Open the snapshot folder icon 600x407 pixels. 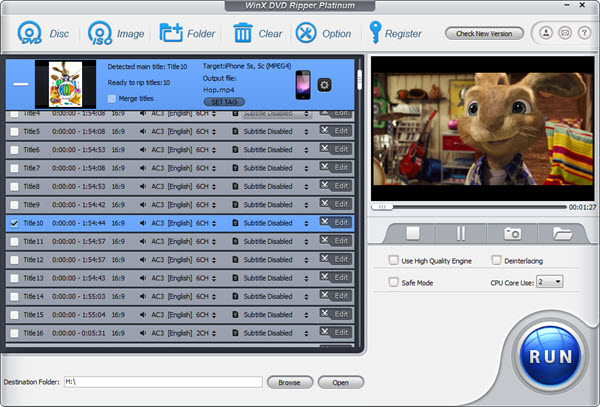pos(562,233)
